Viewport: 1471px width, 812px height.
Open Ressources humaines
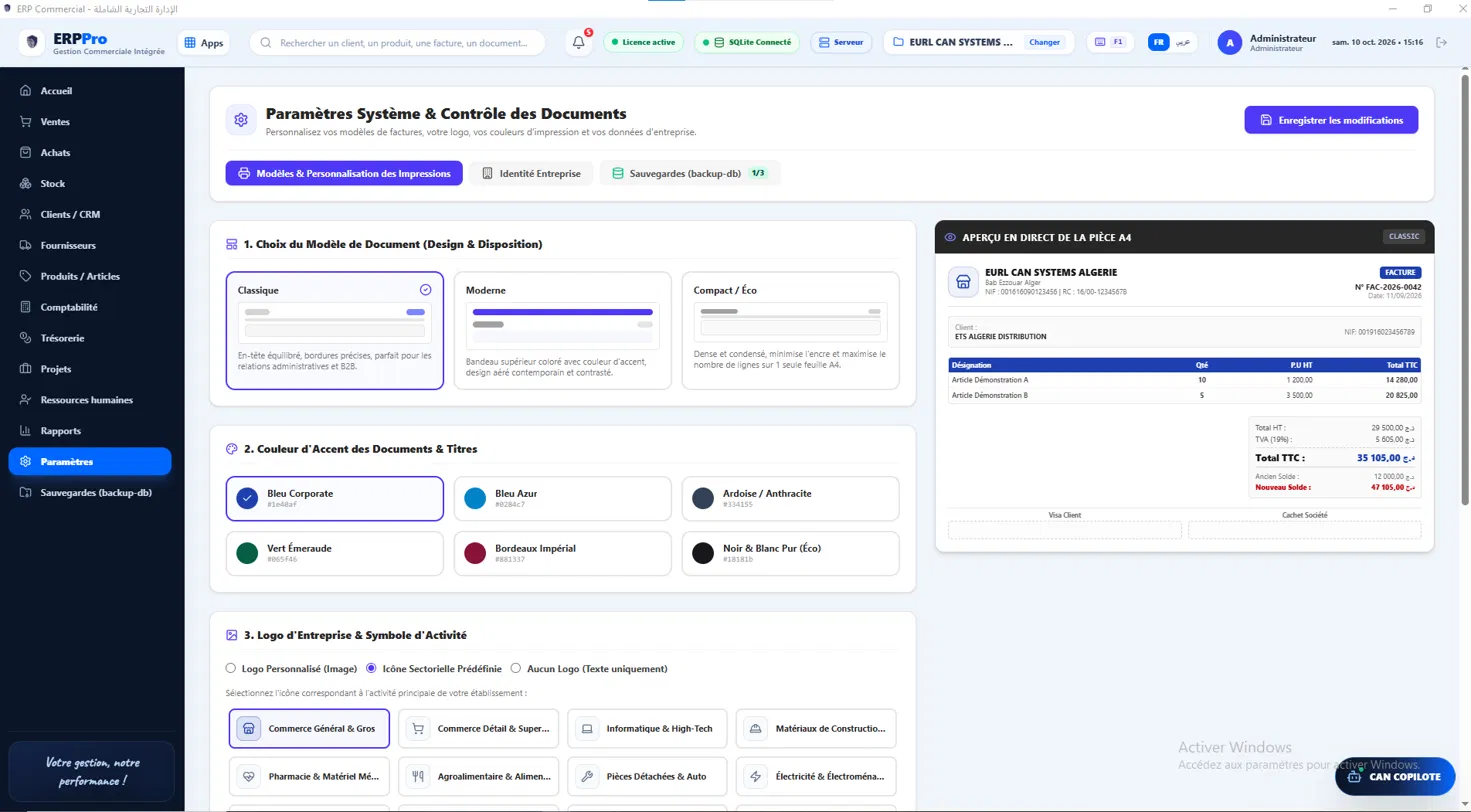tap(90, 400)
